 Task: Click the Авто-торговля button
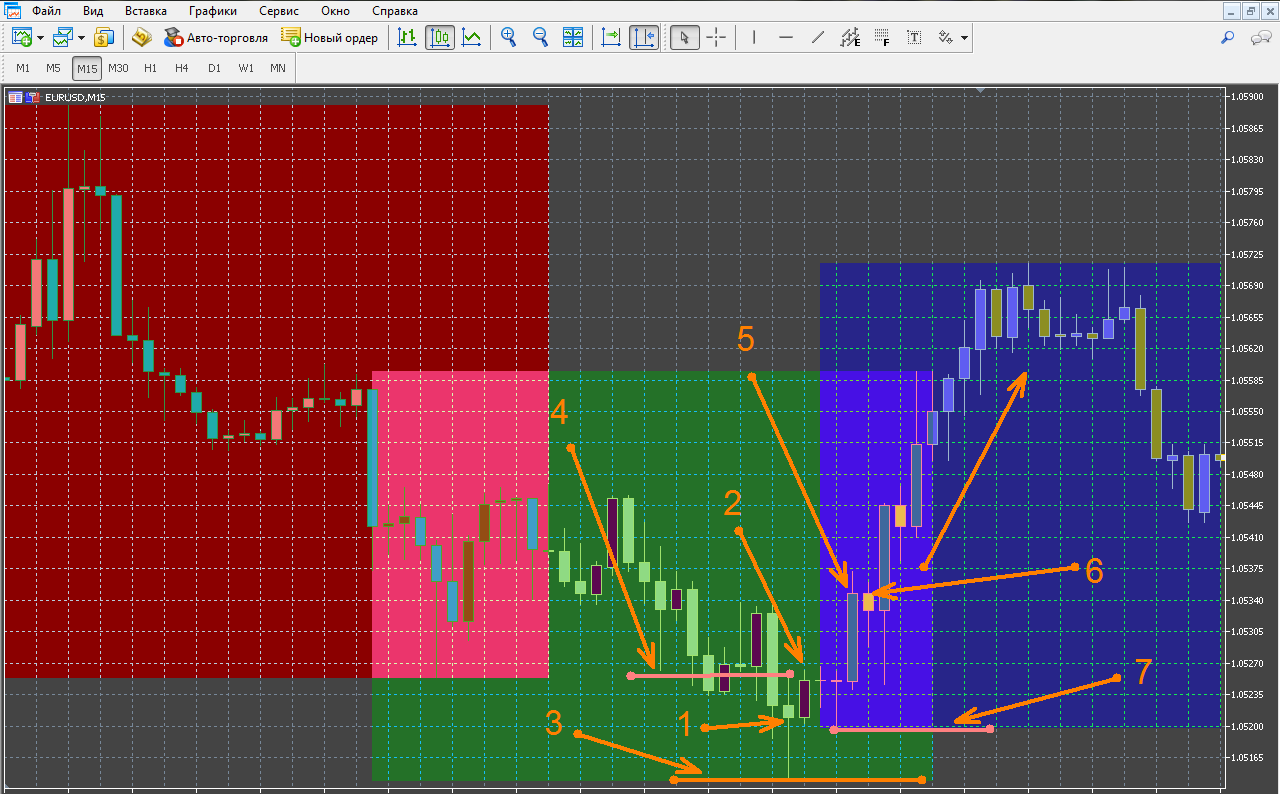[x=216, y=38]
